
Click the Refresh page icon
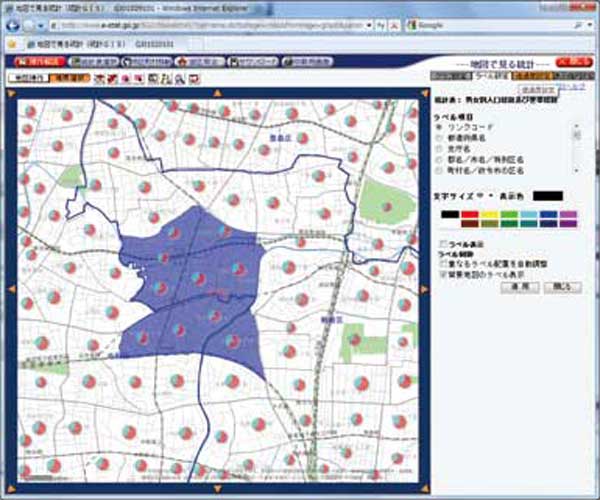[382, 26]
